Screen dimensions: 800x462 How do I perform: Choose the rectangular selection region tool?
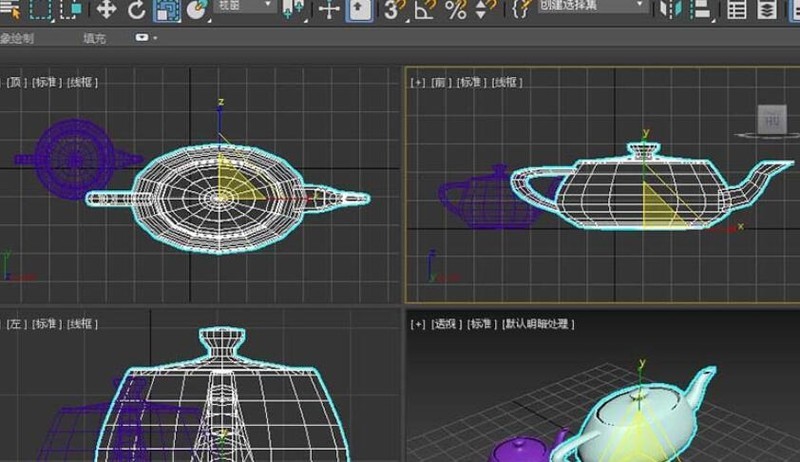[40, 9]
